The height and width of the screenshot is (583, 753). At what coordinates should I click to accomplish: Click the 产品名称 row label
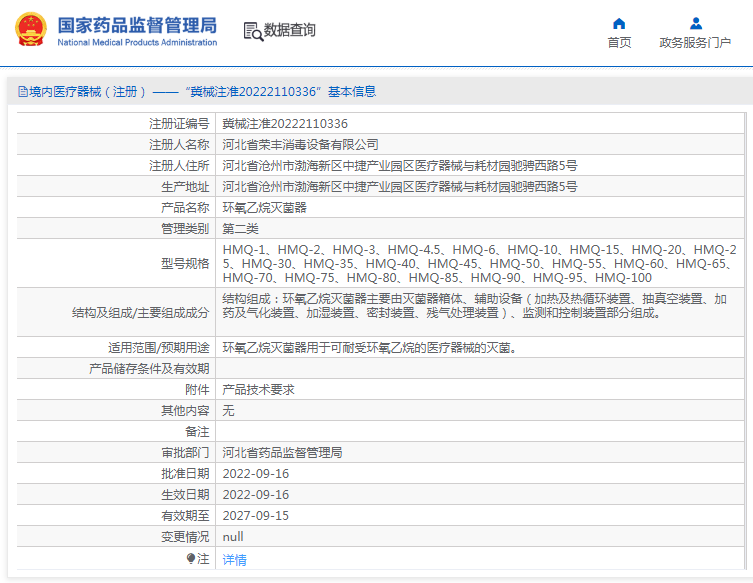click(x=185, y=208)
